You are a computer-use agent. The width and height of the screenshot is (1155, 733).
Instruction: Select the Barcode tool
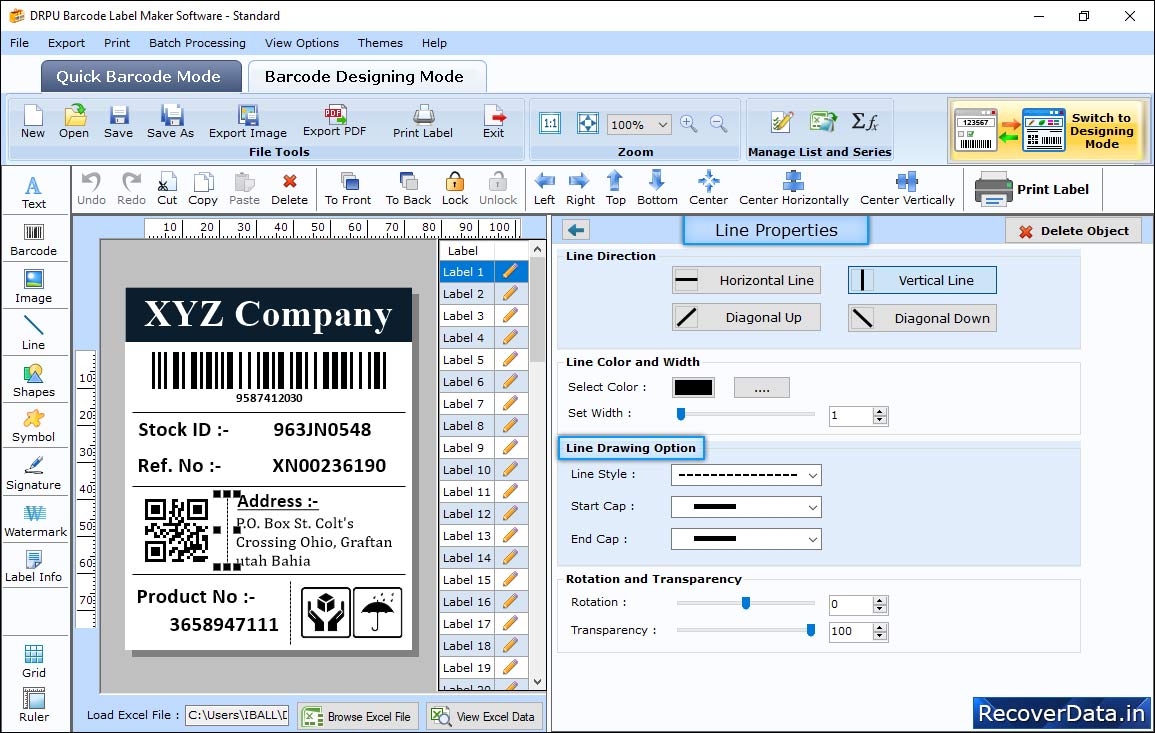(33, 240)
